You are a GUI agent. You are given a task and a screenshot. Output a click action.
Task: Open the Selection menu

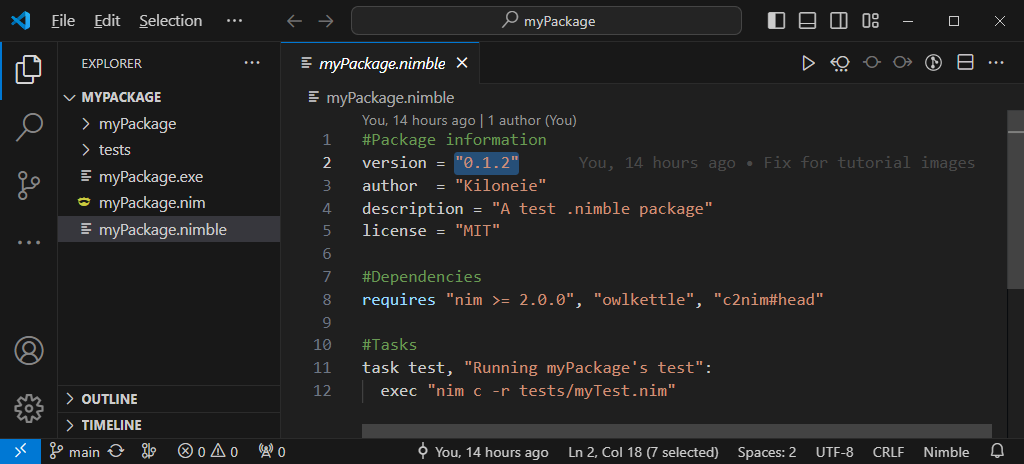[170, 21]
